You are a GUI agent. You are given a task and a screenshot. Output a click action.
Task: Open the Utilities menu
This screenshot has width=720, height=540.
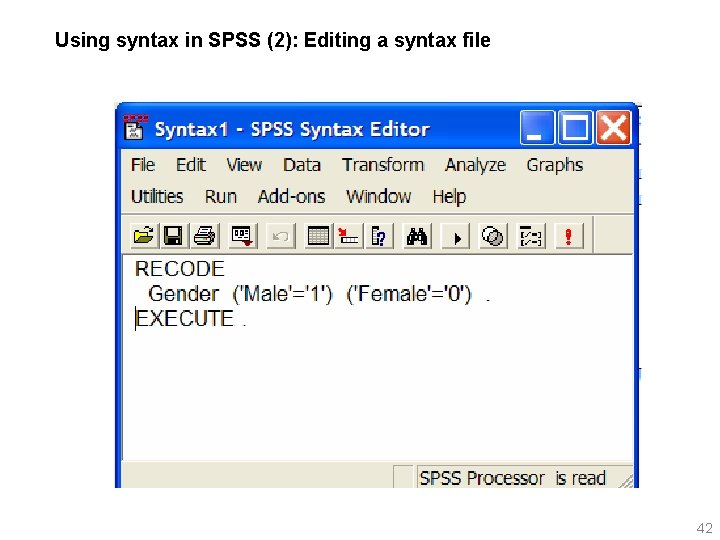pos(157,197)
